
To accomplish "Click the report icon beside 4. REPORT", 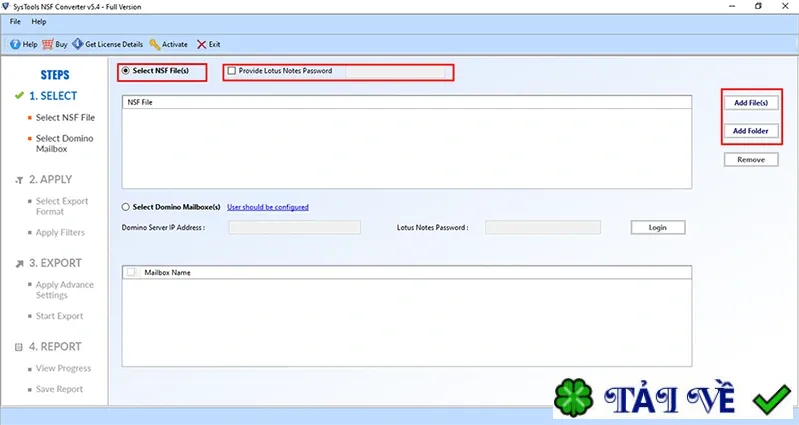I will 19,347.
